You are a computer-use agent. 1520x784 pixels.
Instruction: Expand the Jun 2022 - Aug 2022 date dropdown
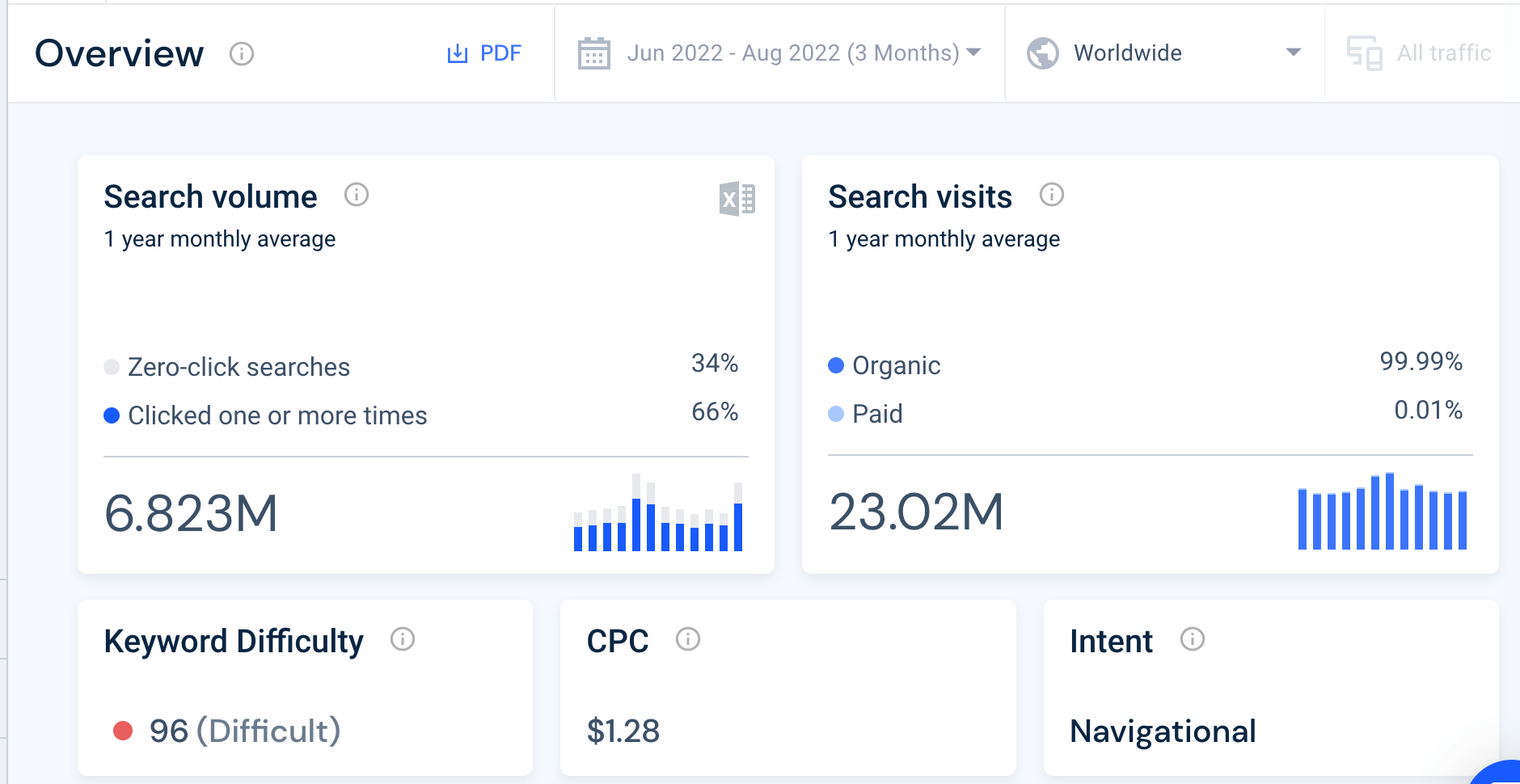coord(973,53)
